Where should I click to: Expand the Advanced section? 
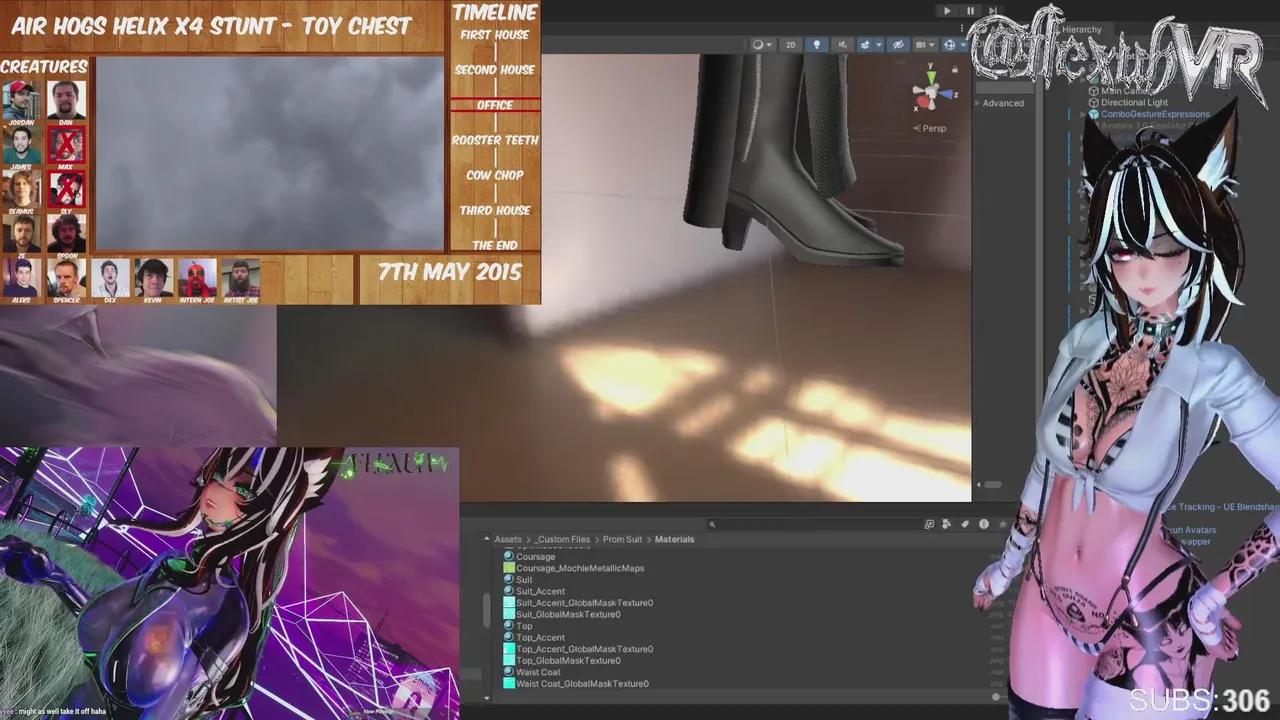point(1001,102)
